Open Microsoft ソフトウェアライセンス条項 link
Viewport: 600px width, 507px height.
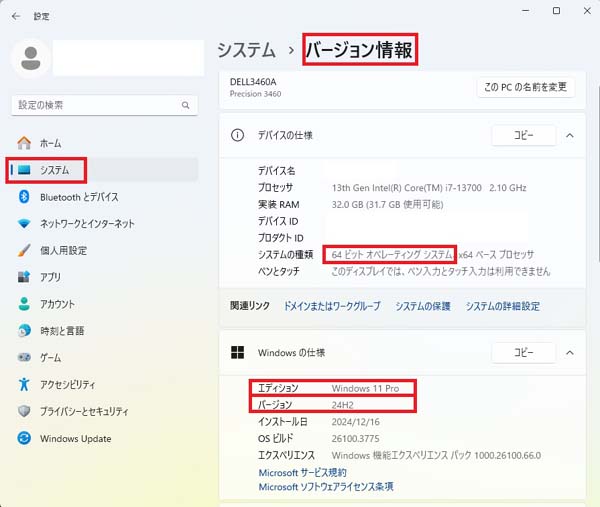[326, 487]
